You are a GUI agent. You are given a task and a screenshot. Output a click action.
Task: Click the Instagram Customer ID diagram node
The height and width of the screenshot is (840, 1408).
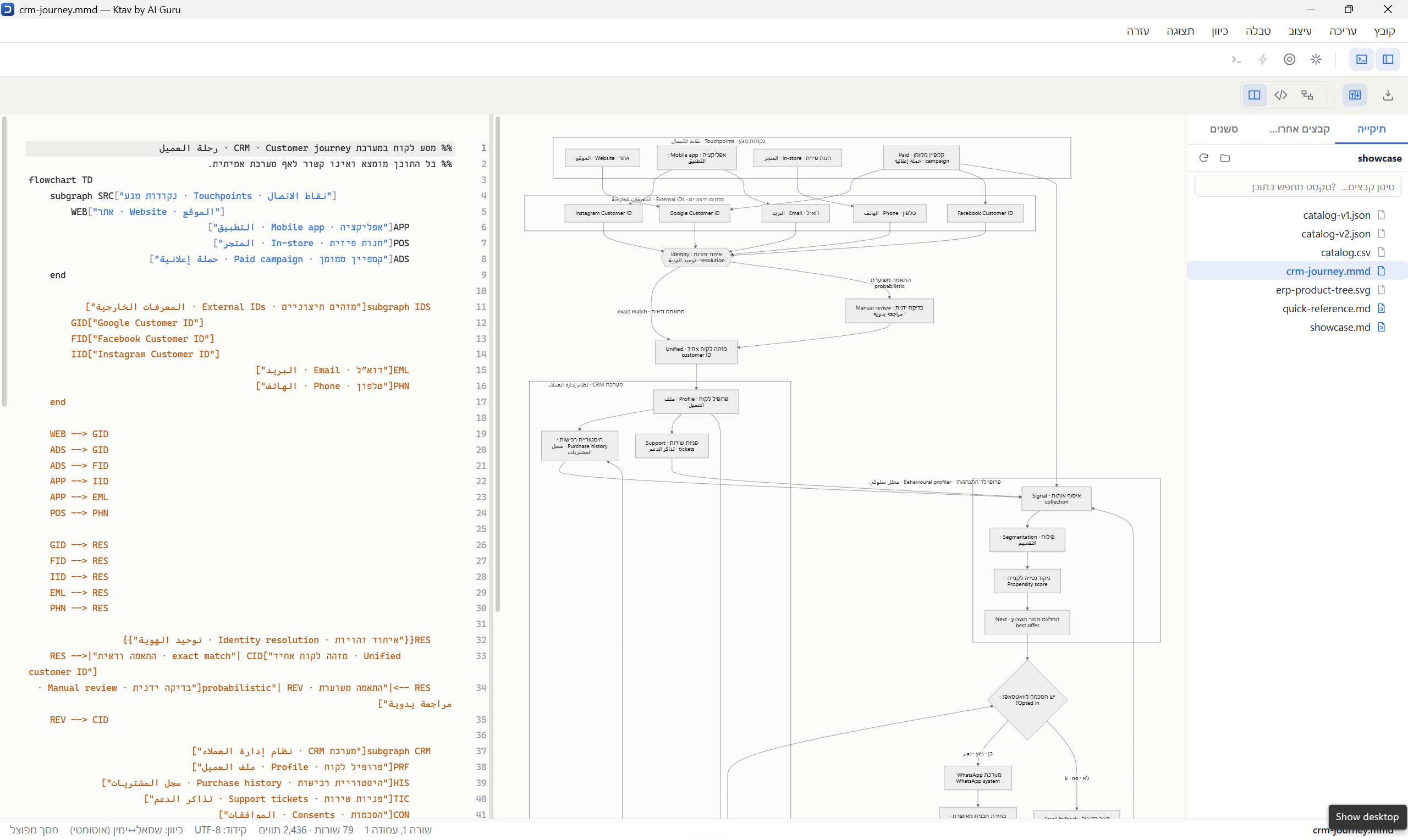[x=603, y=213]
